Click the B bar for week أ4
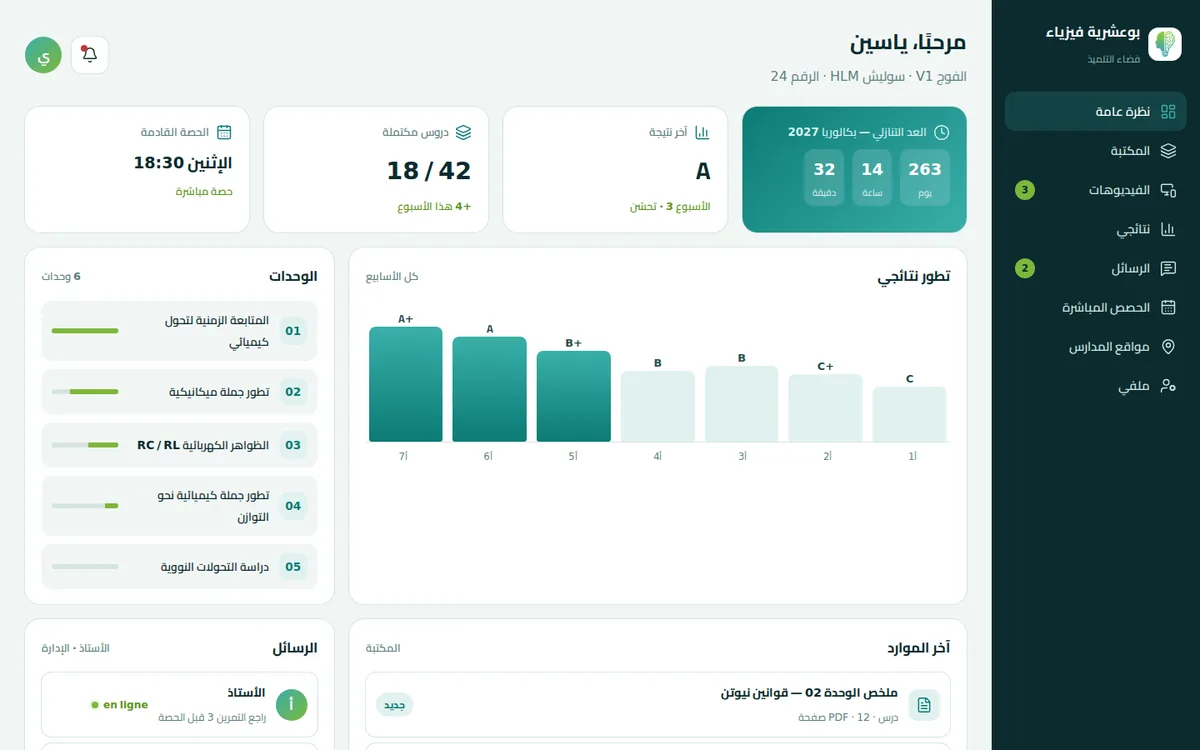 click(x=657, y=406)
